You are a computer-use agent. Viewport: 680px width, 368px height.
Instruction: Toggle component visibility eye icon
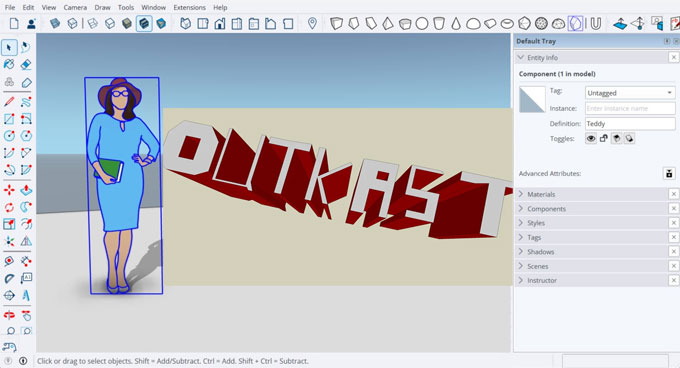pyautogui.click(x=591, y=139)
